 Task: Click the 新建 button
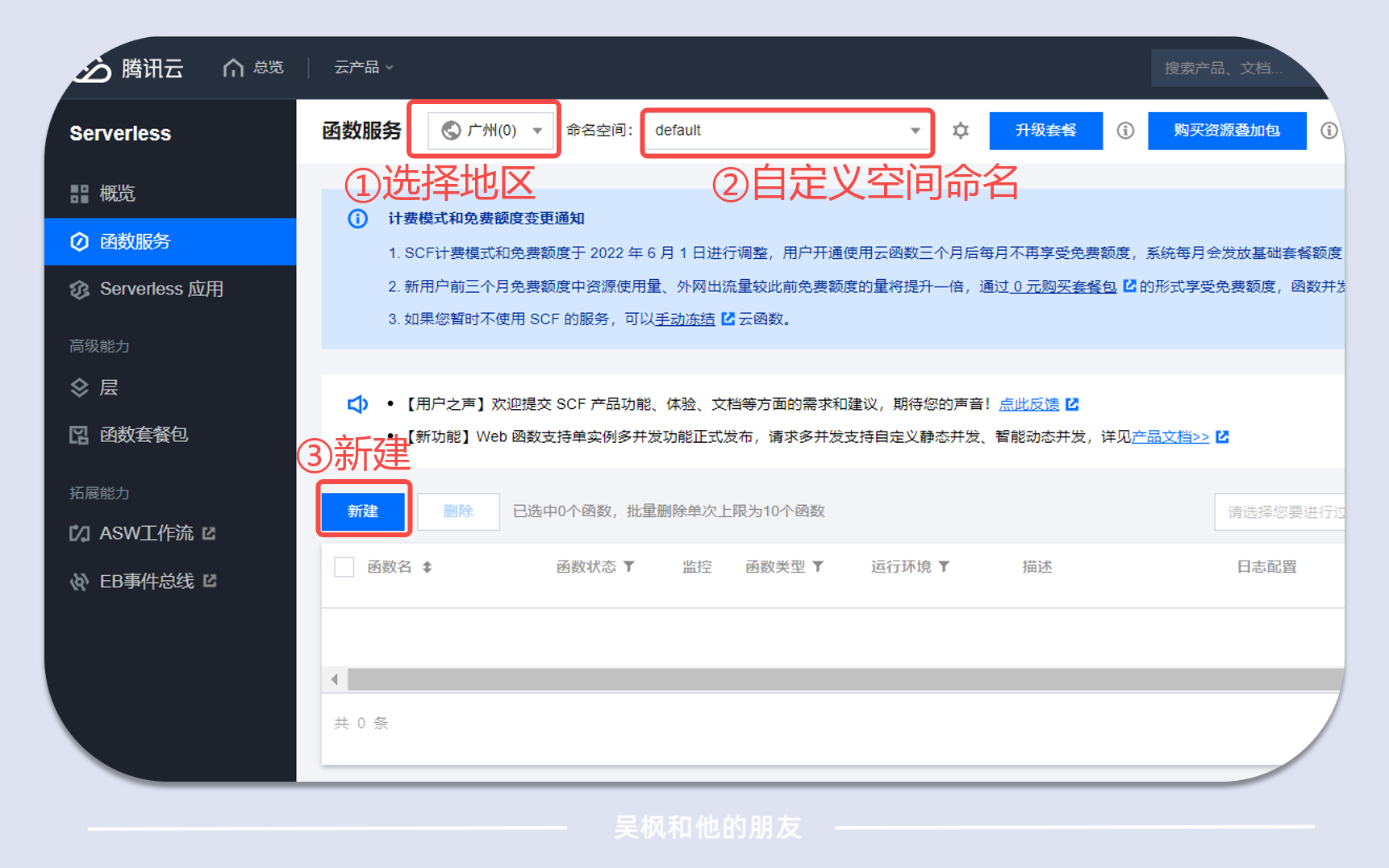pos(363,511)
